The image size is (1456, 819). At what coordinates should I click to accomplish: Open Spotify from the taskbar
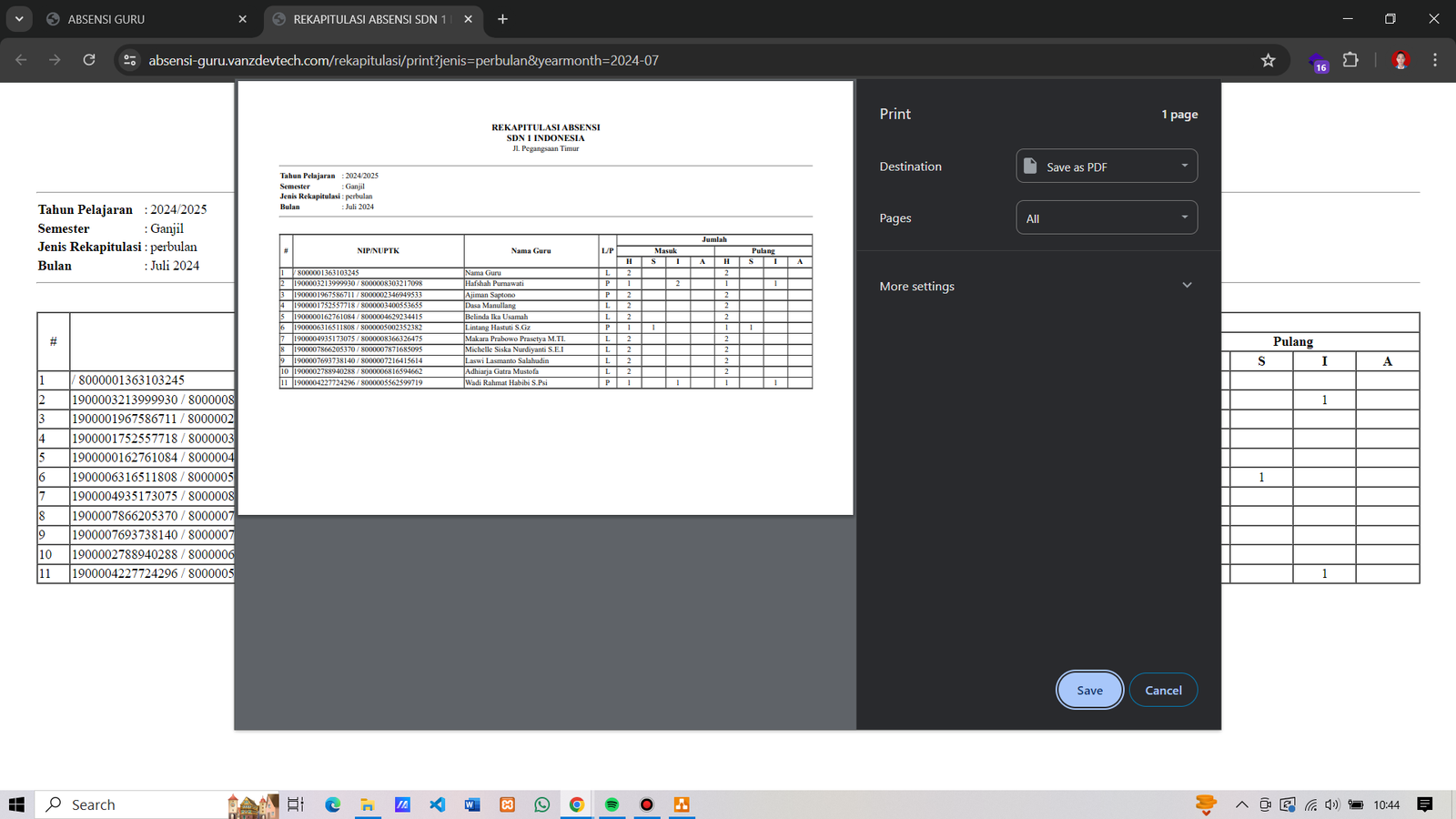[612, 804]
